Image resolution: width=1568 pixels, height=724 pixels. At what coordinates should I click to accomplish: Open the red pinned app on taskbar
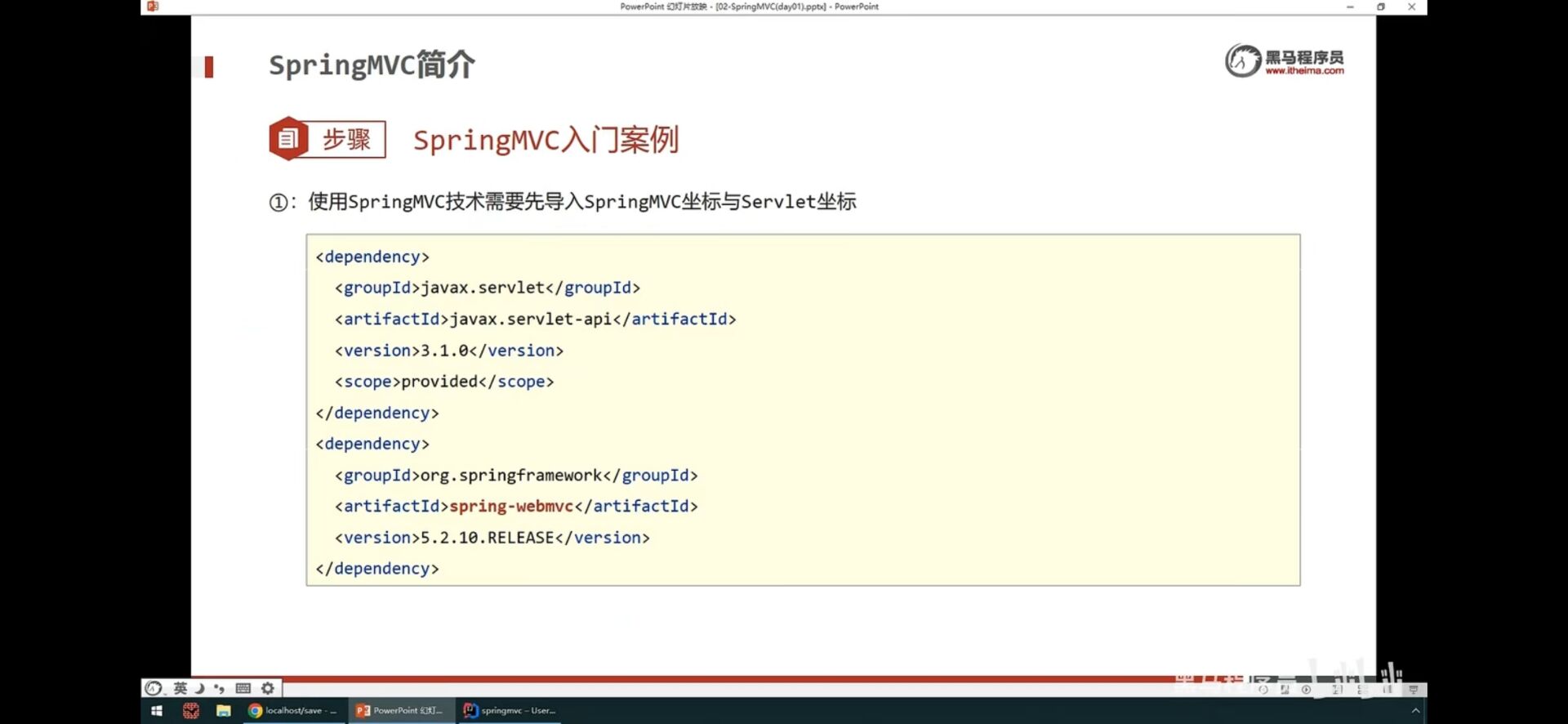tap(191, 711)
